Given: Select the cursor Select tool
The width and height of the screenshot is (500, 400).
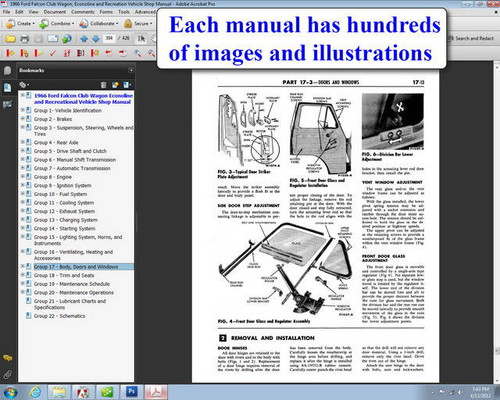Looking at the screenshot, I should [141, 39].
